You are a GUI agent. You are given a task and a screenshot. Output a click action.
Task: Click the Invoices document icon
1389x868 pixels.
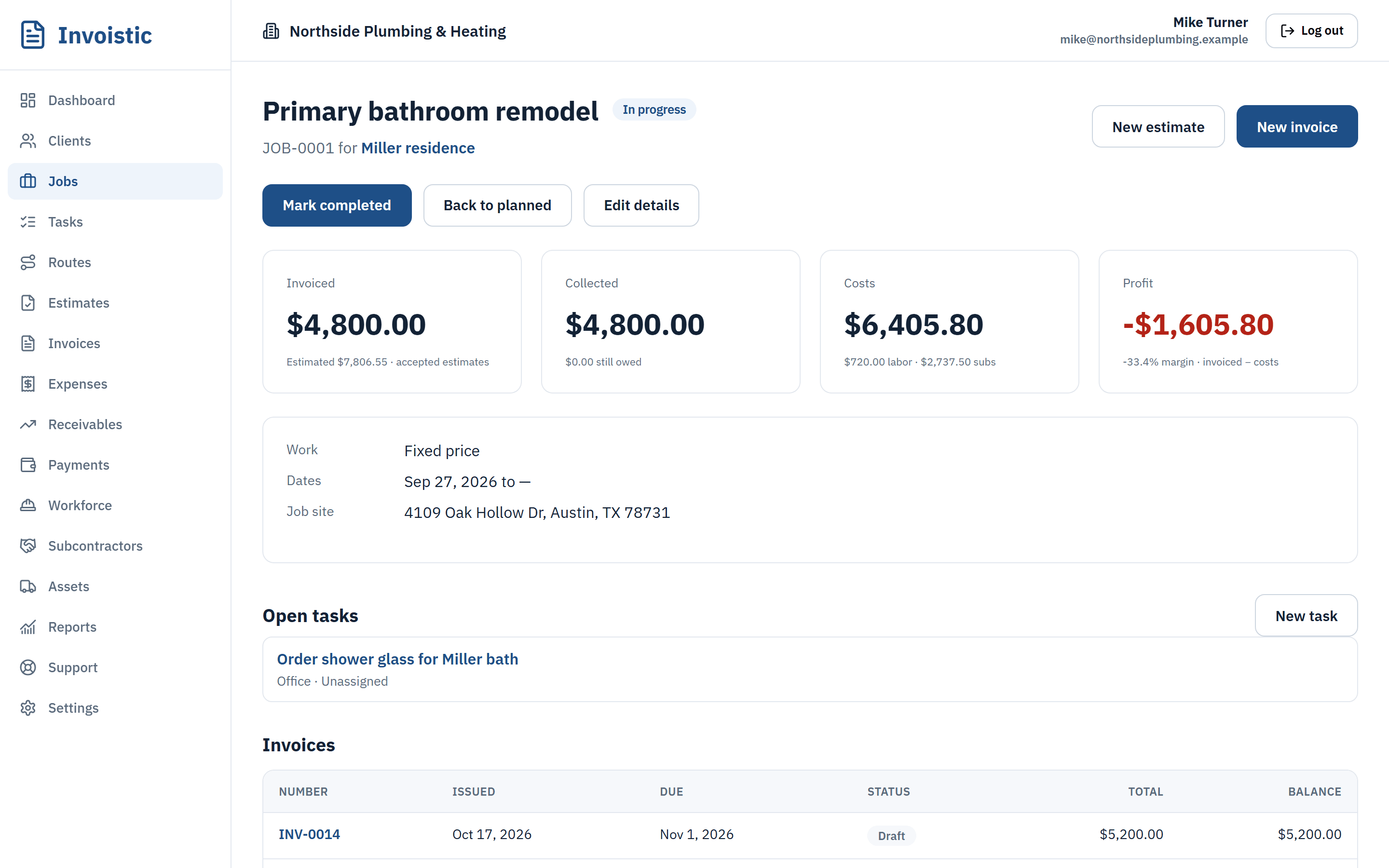pyautogui.click(x=28, y=343)
